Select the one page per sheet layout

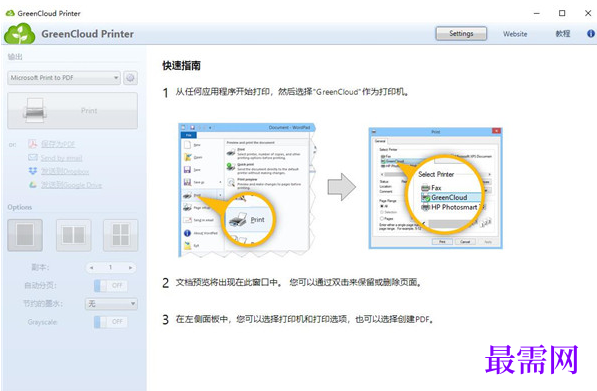(x=25, y=235)
